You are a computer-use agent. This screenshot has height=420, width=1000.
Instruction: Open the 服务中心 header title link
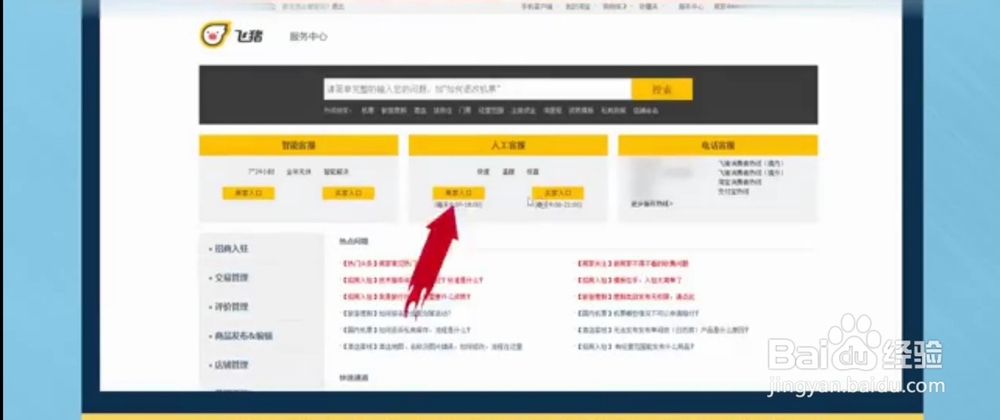click(x=309, y=37)
